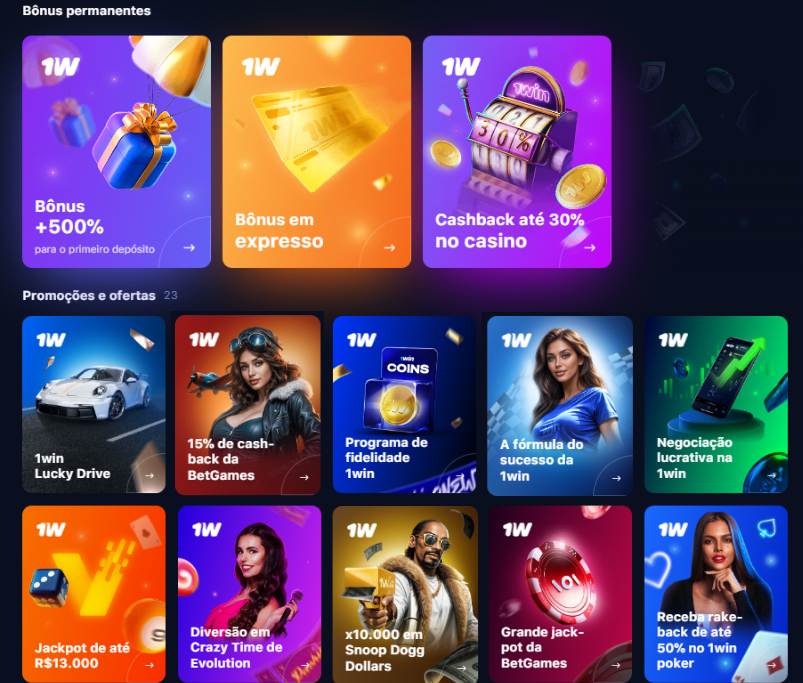
Task: Open Programa de fidelidade 1win promotion
Action: 405,404
